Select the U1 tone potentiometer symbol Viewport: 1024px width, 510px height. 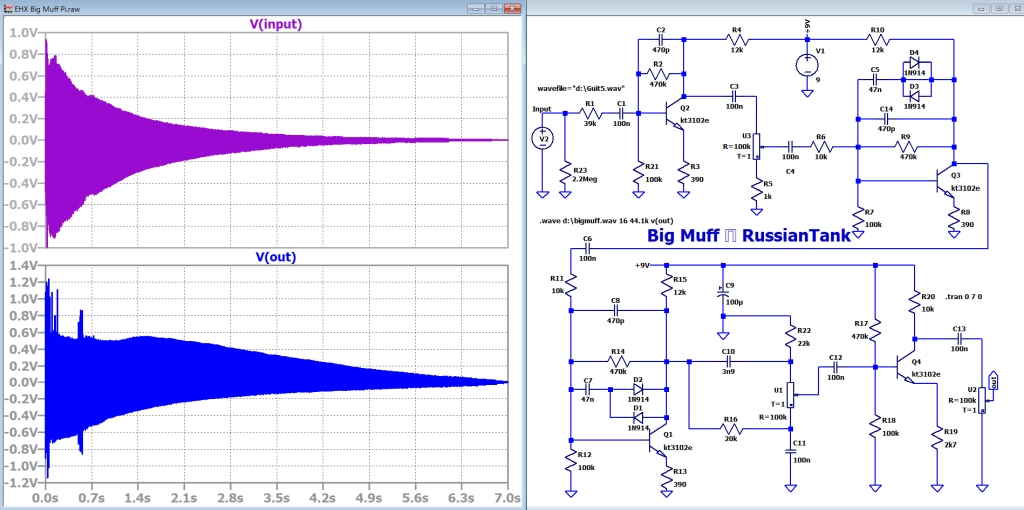coord(791,394)
